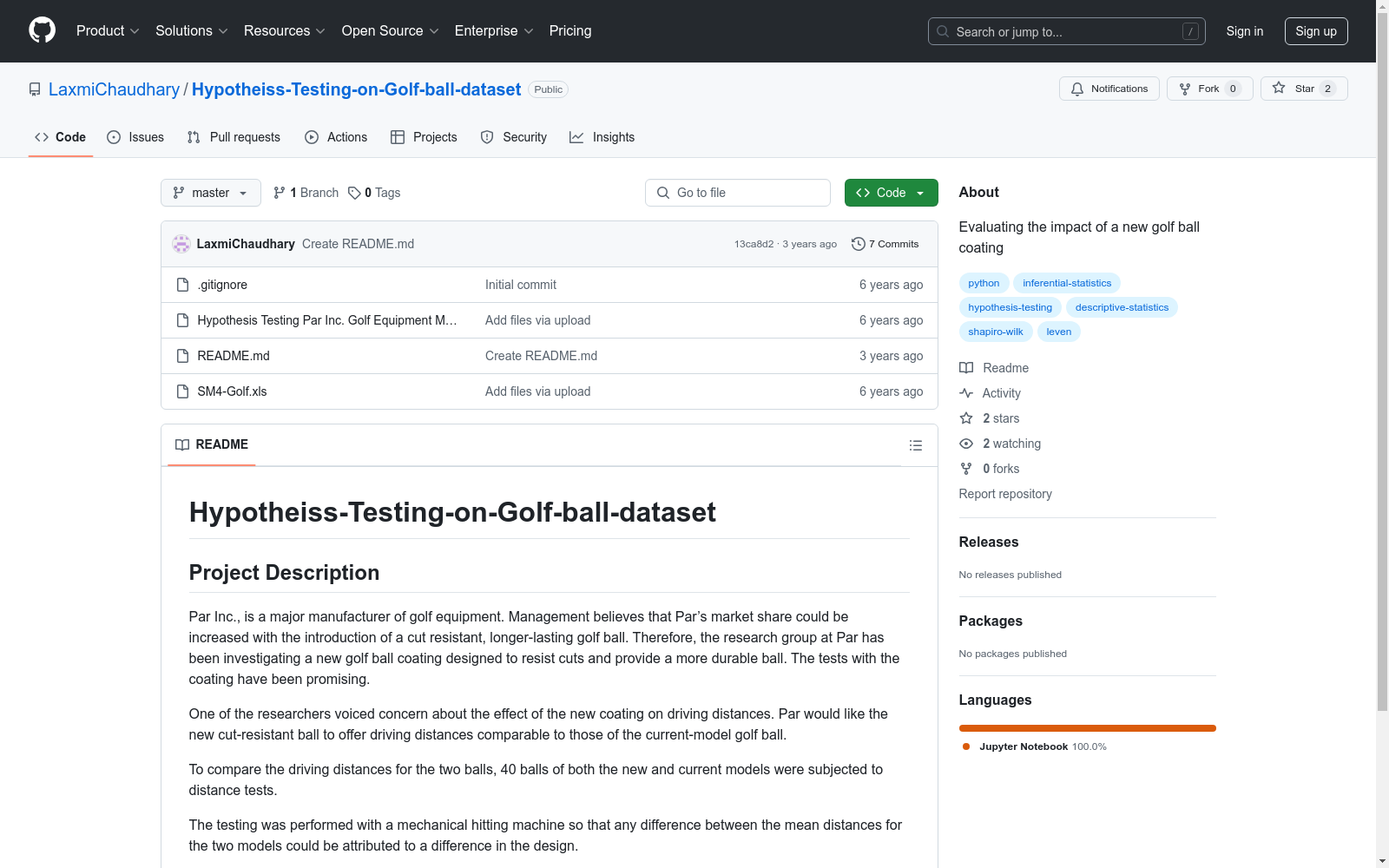This screenshot has height=868, width=1389.
Task: Click the commit history clock icon
Action: (x=859, y=244)
